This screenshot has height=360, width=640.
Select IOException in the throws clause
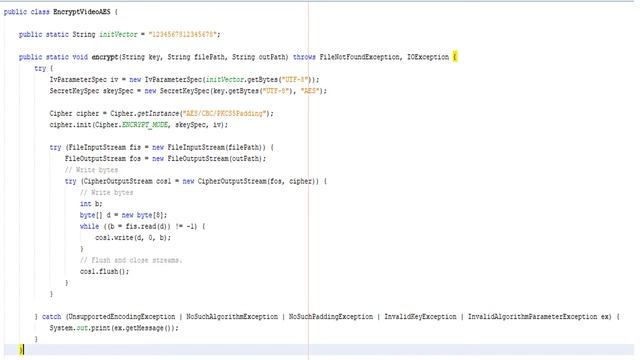click(x=428, y=57)
